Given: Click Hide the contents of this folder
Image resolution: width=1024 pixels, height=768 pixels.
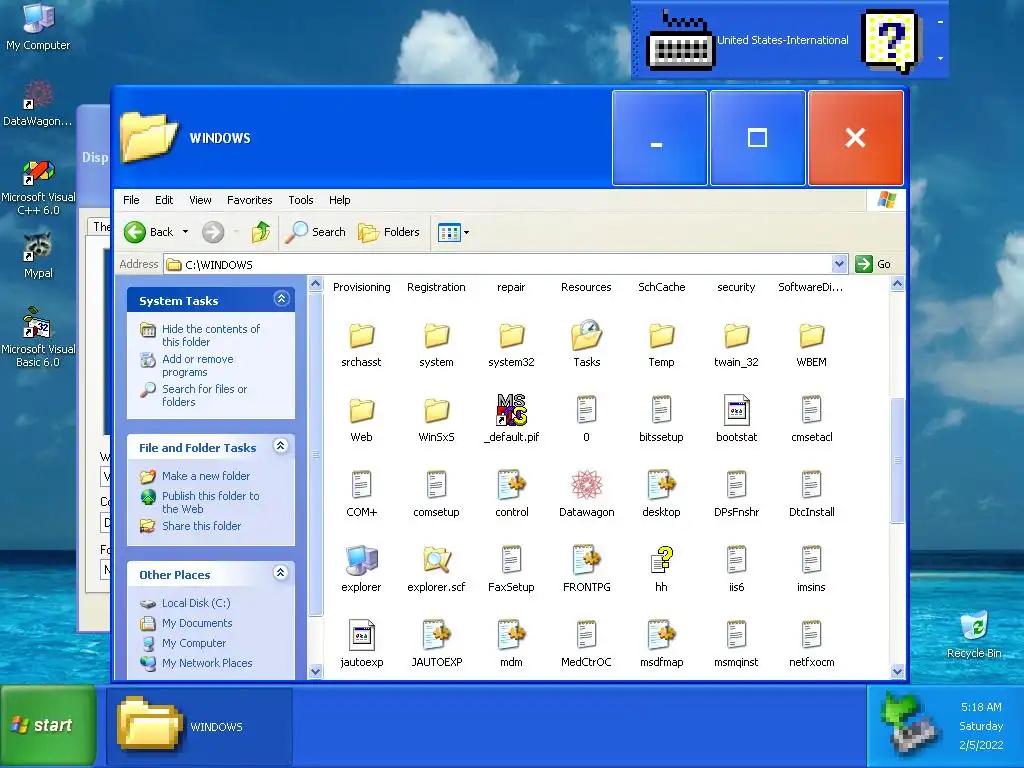Looking at the screenshot, I should click(x=210, y=335).
